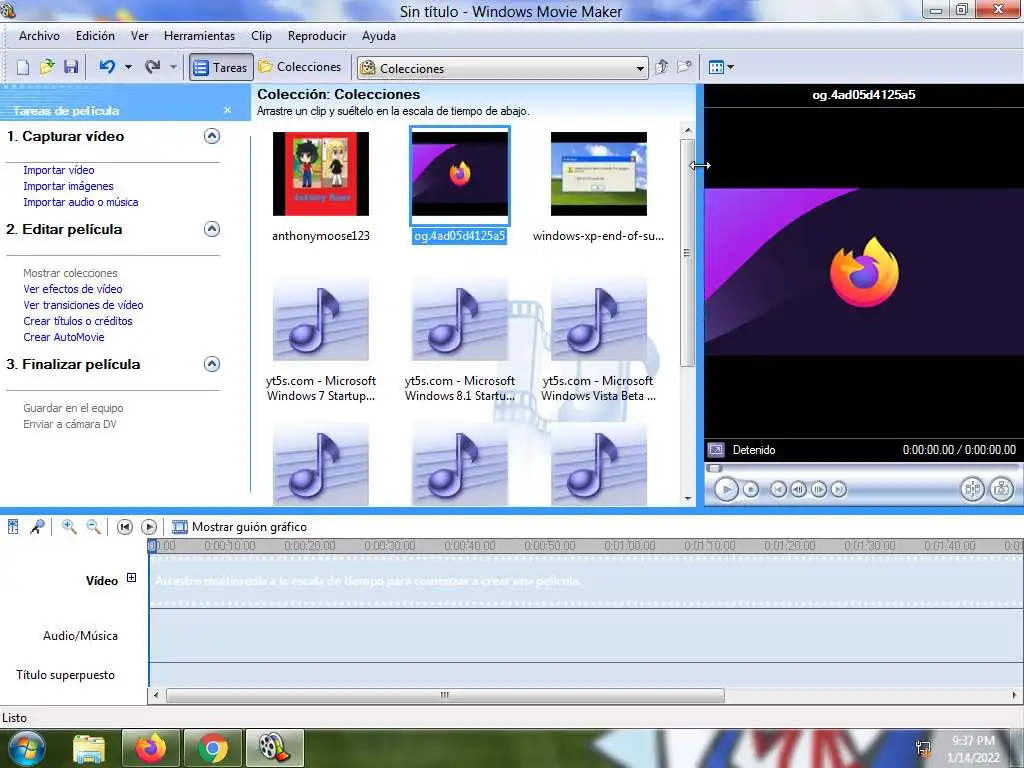Click the Back (rewind) preview button
This screenshot has height=768, width=1024.
pos(778,489)
